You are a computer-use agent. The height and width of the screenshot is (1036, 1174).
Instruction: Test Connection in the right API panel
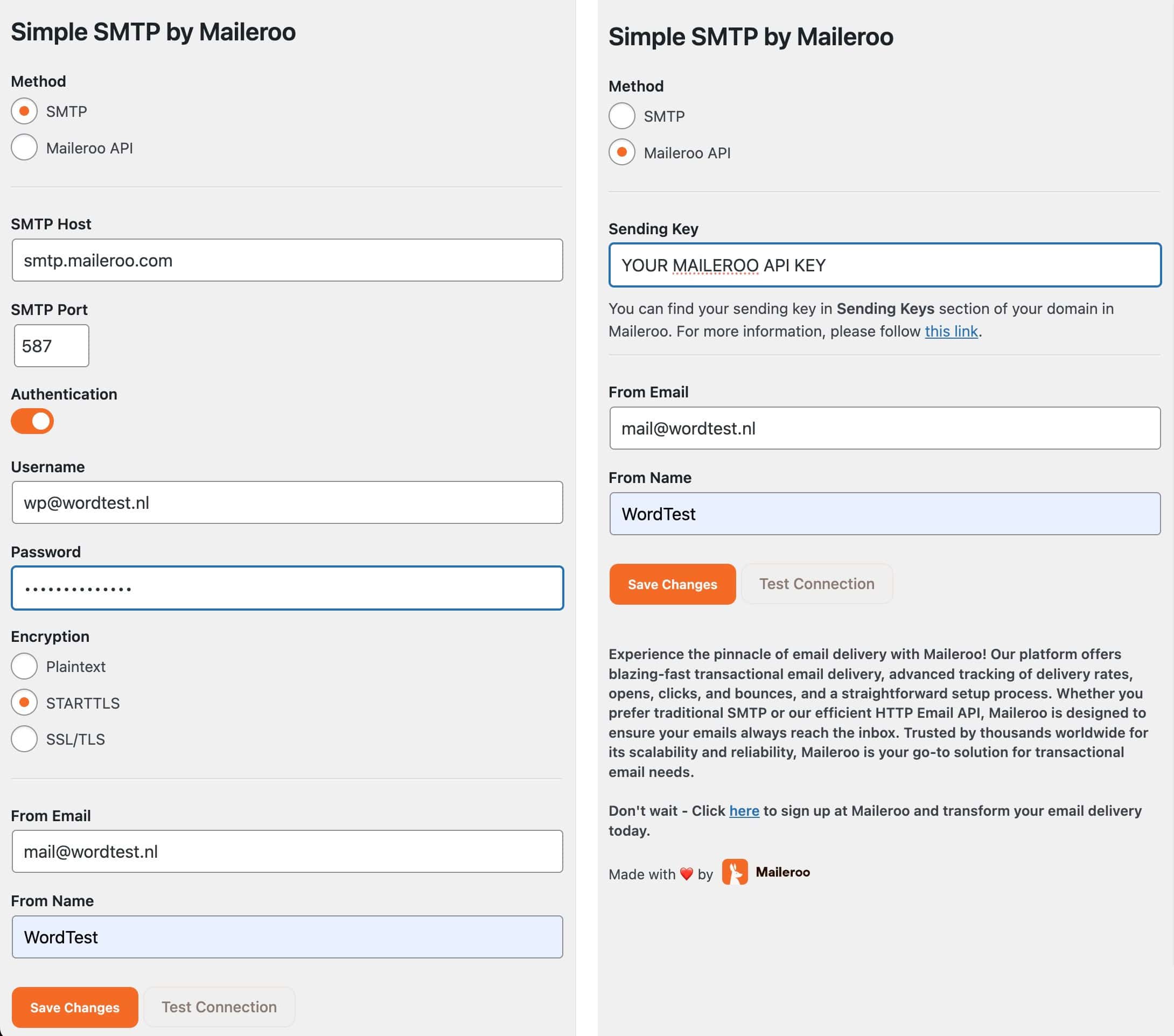[x=817, y=584]
